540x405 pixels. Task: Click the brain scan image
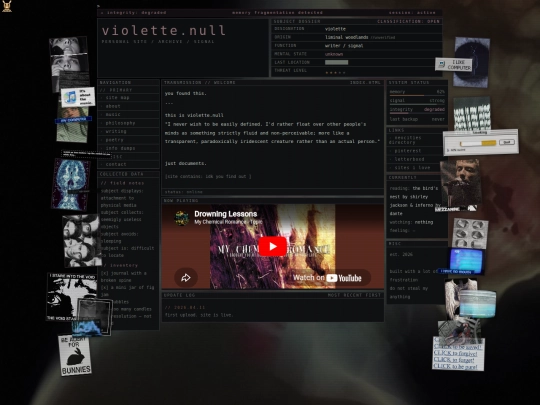coord(71,184)
